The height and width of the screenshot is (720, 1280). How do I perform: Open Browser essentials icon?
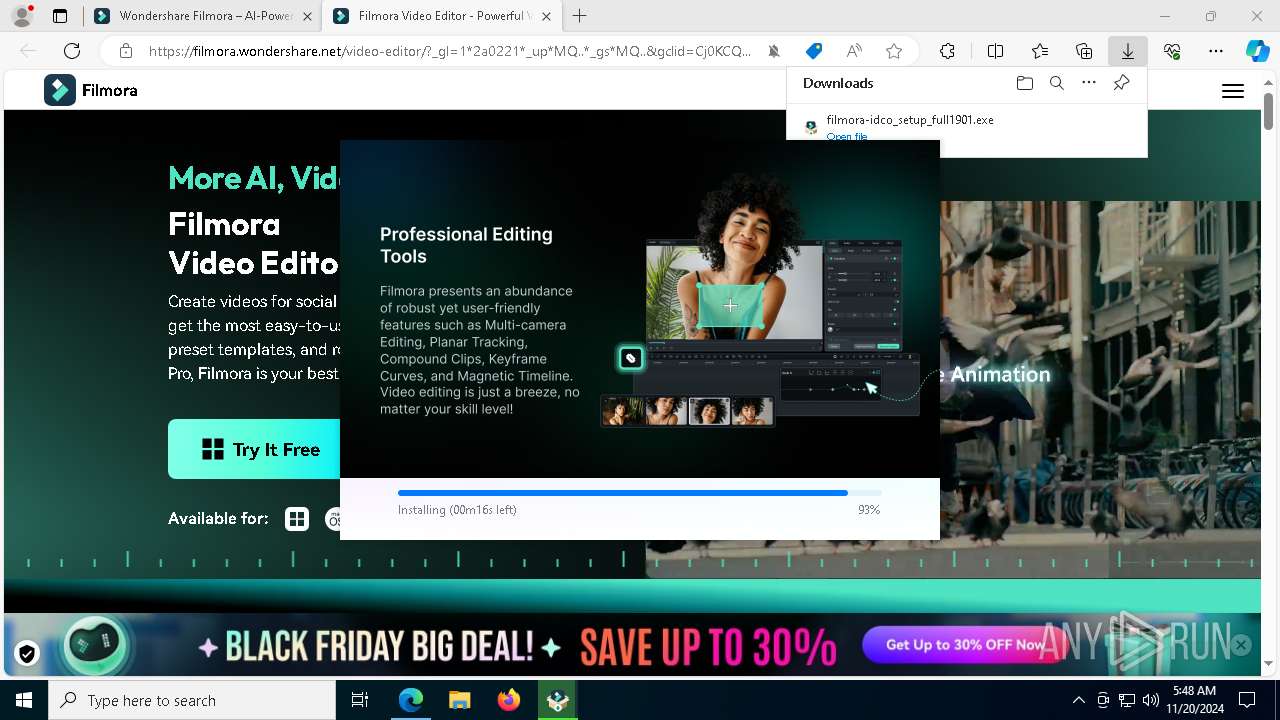[1172, 51]
